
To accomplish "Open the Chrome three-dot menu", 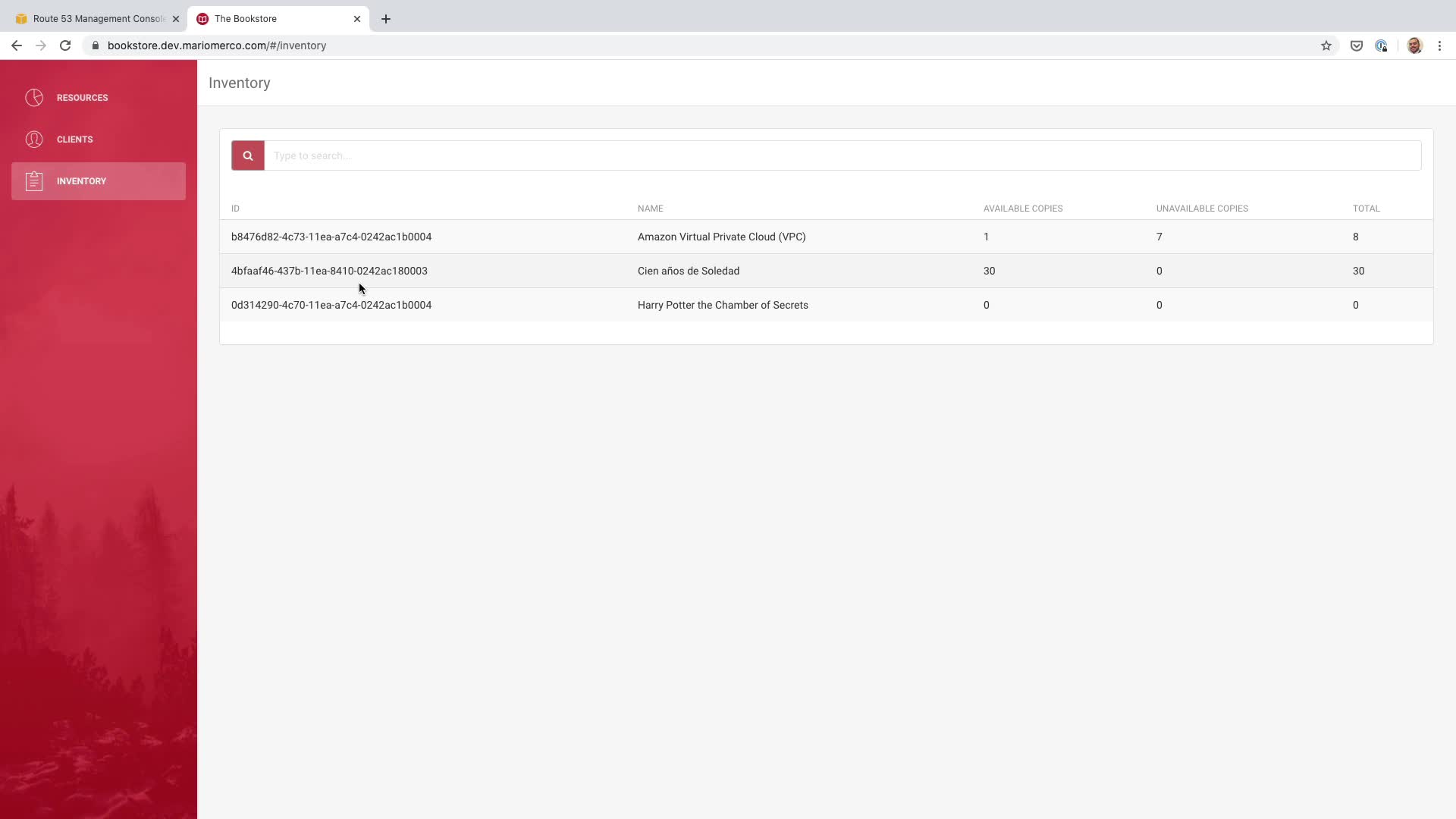I will [x=1439, y=45].
